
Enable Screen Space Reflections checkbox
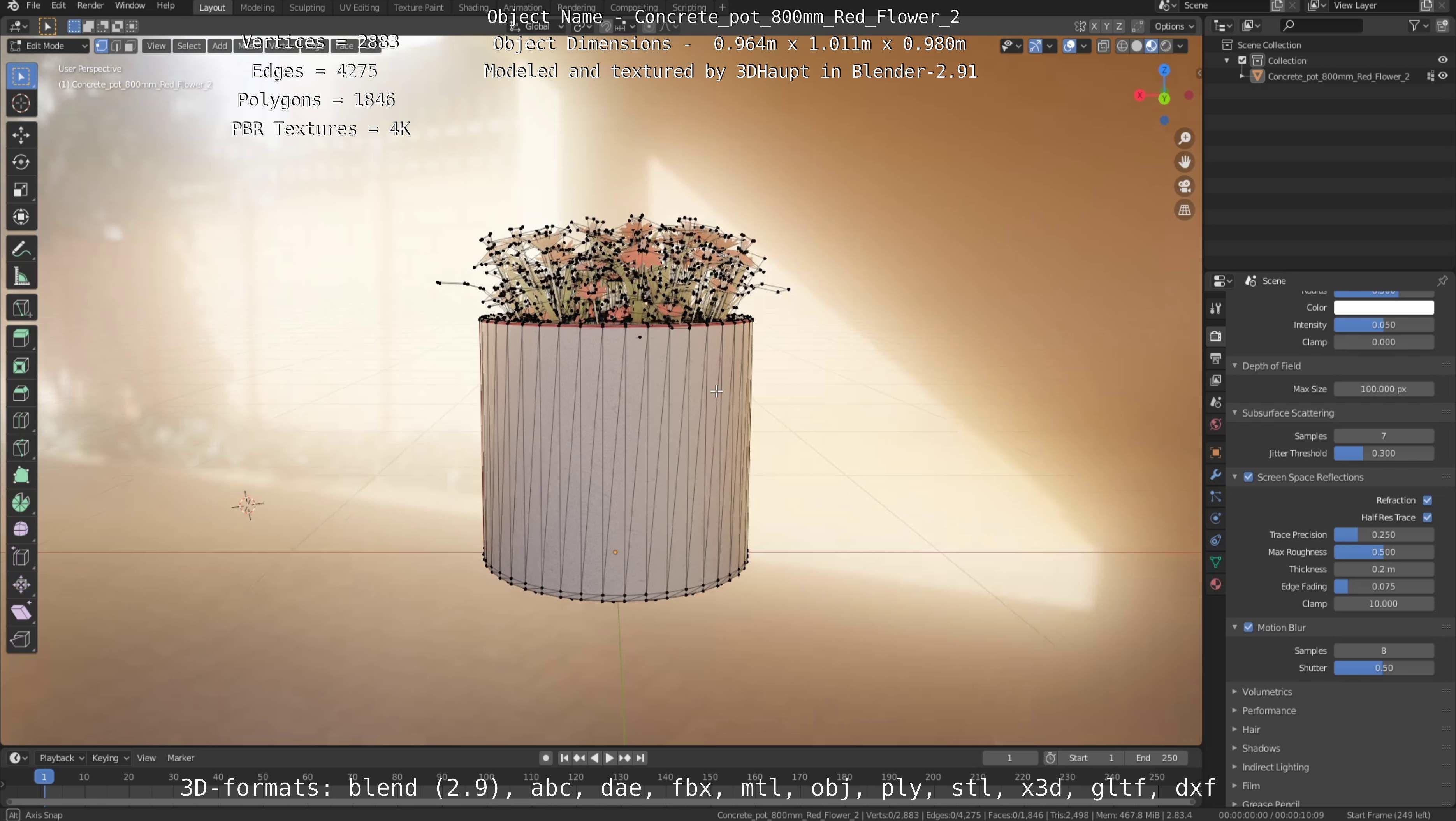pos(1249,478)
